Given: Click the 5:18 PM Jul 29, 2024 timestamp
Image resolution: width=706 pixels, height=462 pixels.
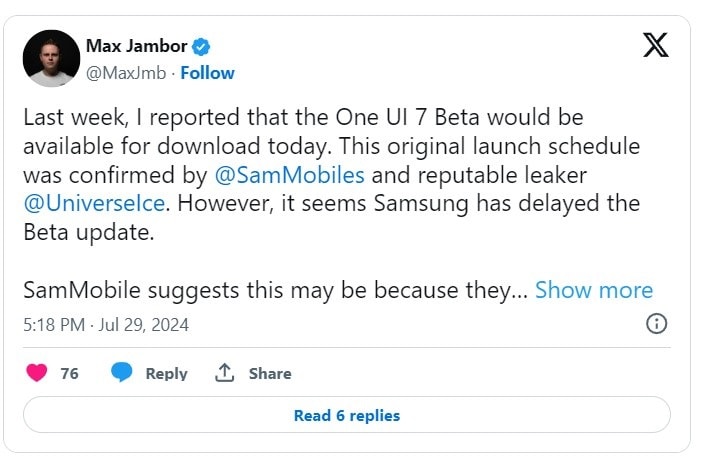Looking at the screenshot, I should [x=106, y=324].
